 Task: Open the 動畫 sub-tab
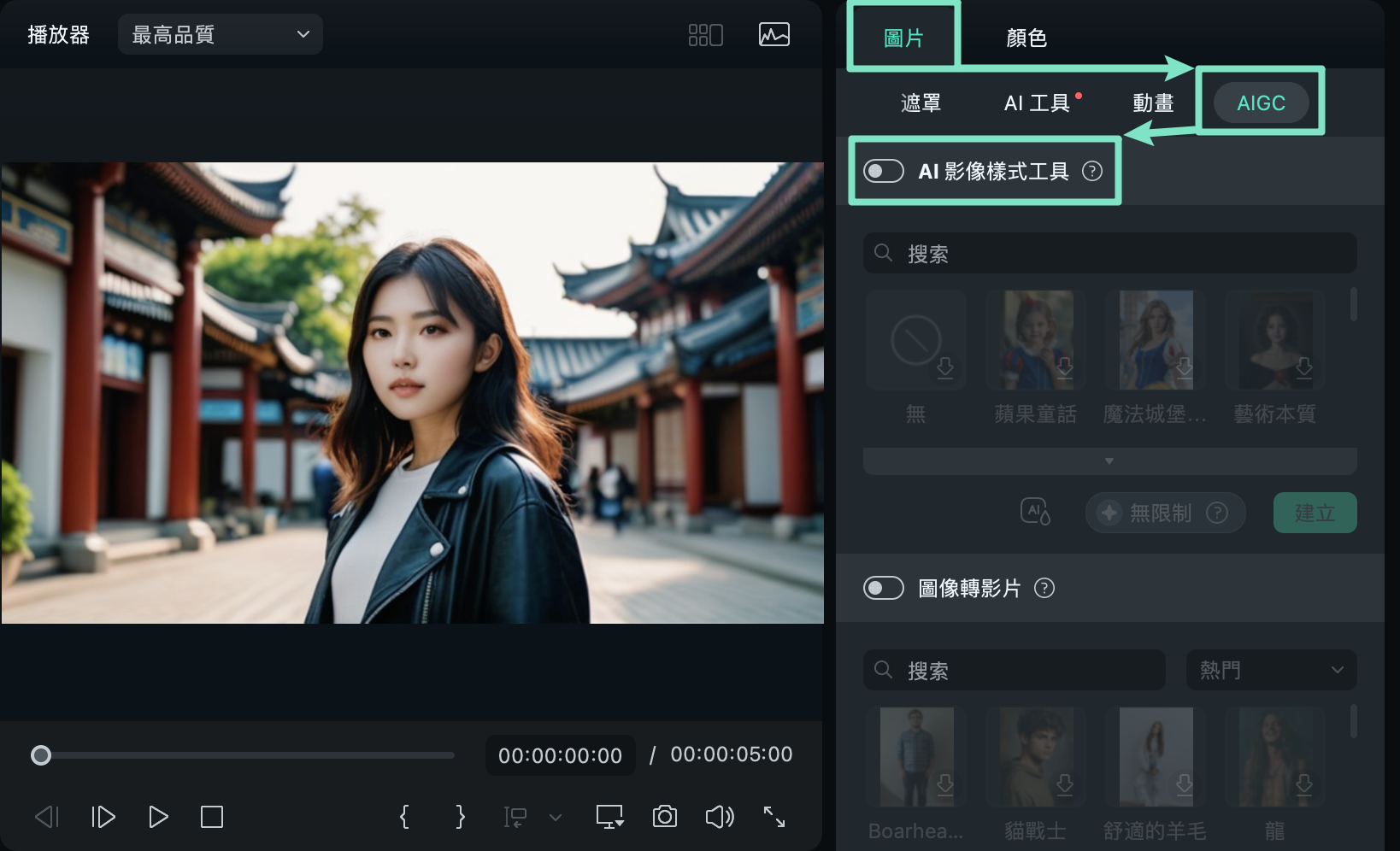pos(1153,103)
